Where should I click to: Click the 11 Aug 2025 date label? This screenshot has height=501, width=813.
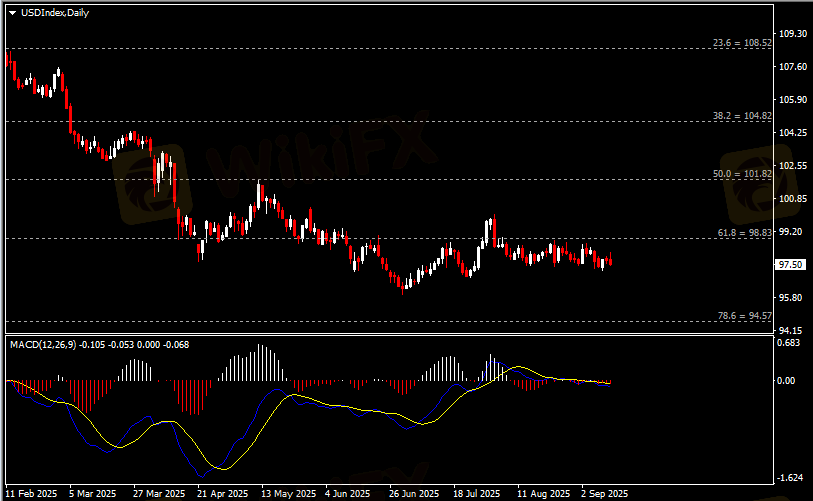tap(543, 494)
